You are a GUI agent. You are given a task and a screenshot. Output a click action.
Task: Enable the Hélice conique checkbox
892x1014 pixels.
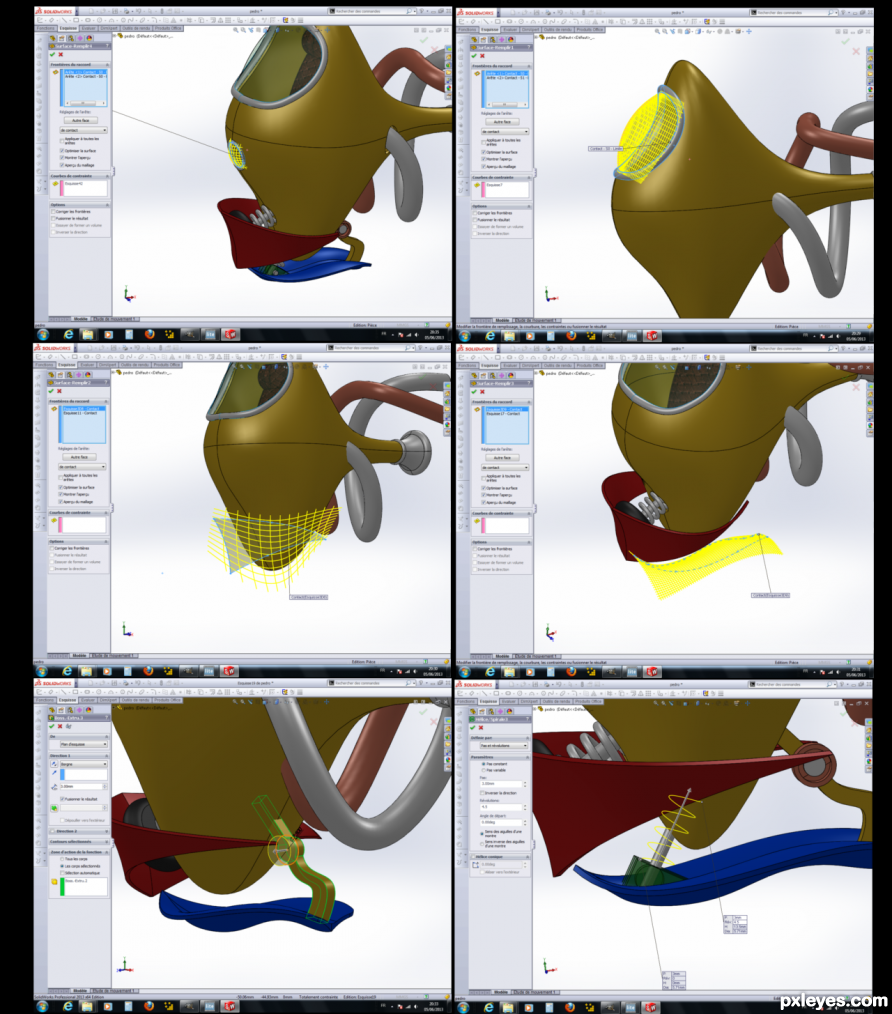click(473, 857)
